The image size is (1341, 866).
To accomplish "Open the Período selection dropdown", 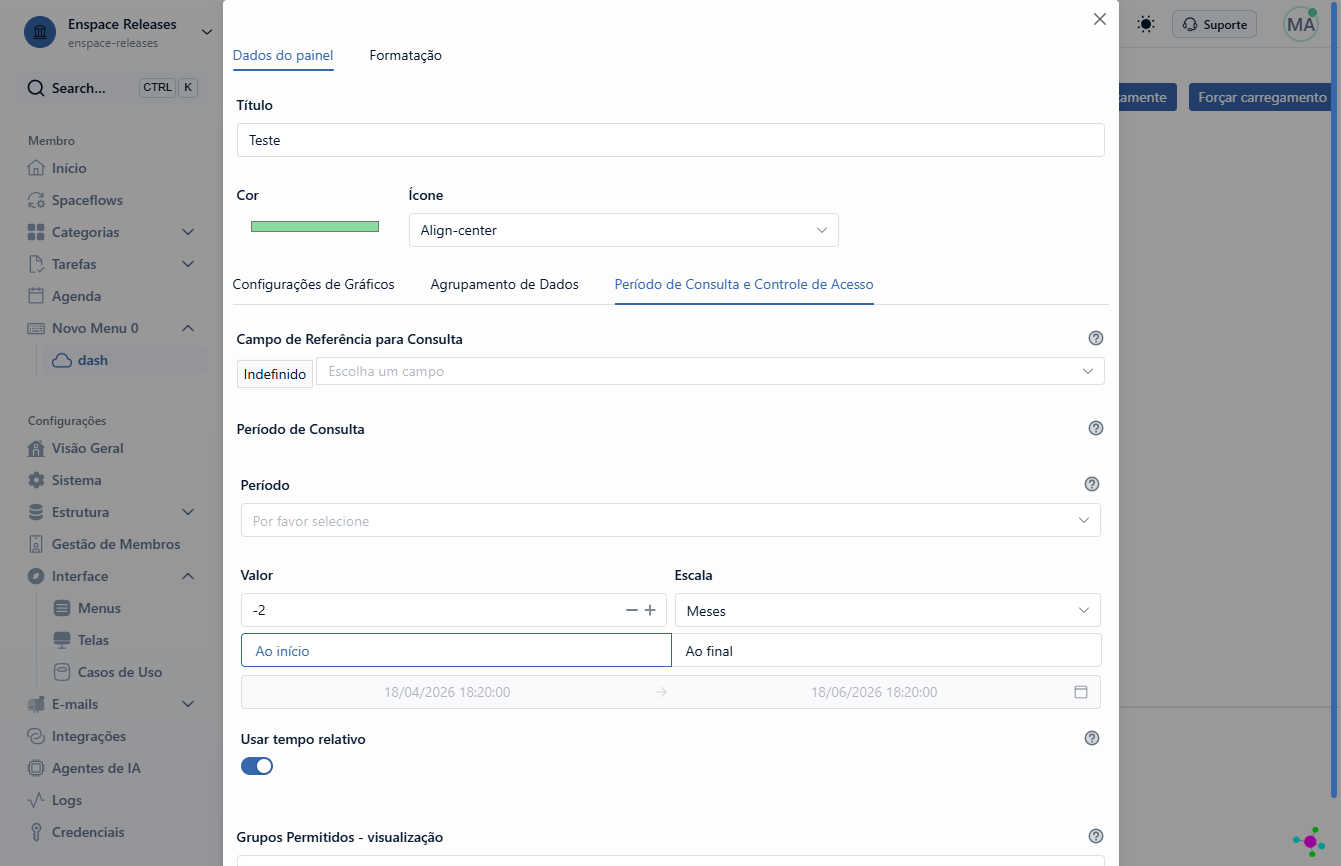I will [671, 520].
